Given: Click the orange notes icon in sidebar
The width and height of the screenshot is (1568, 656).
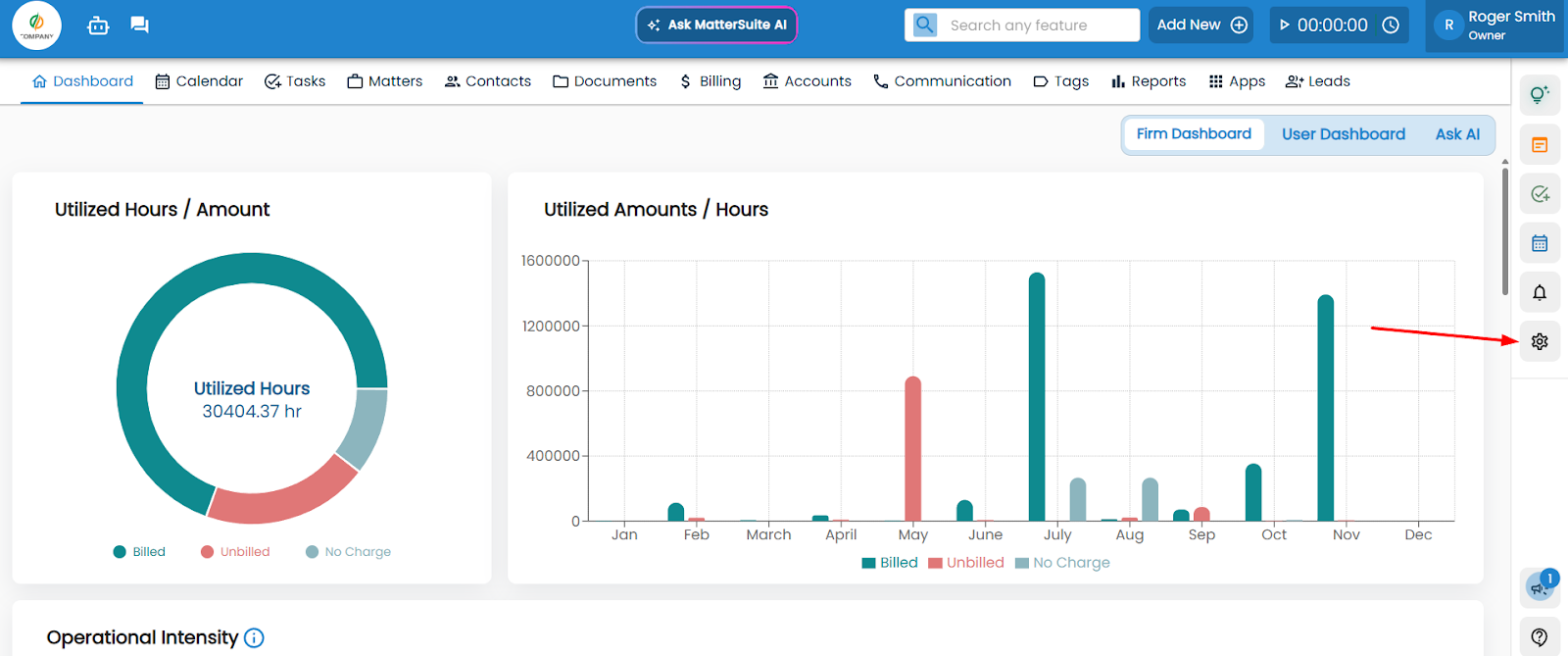Looking at the screenshot, I should 1540,145.
